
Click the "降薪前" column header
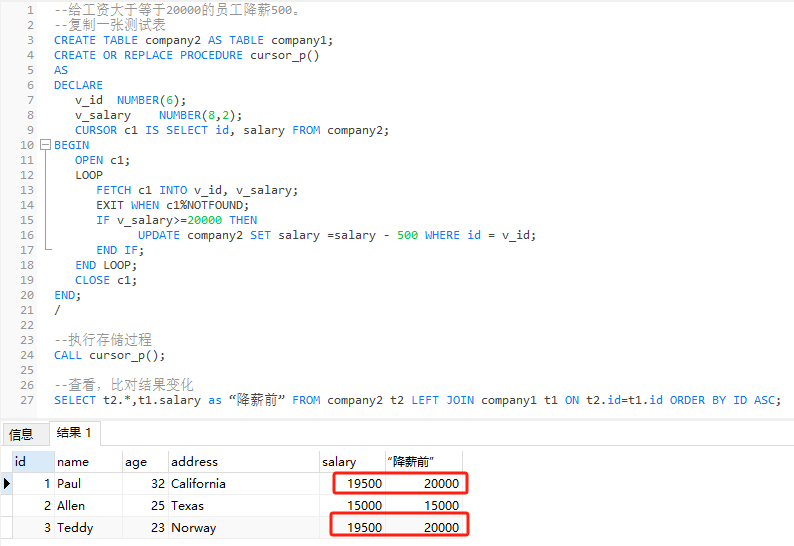423,461
